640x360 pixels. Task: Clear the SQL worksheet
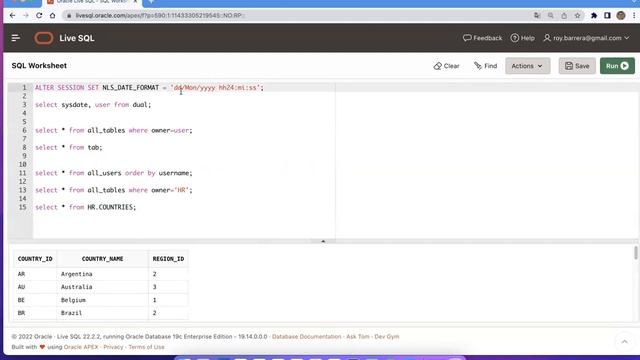tap(447, 66)
